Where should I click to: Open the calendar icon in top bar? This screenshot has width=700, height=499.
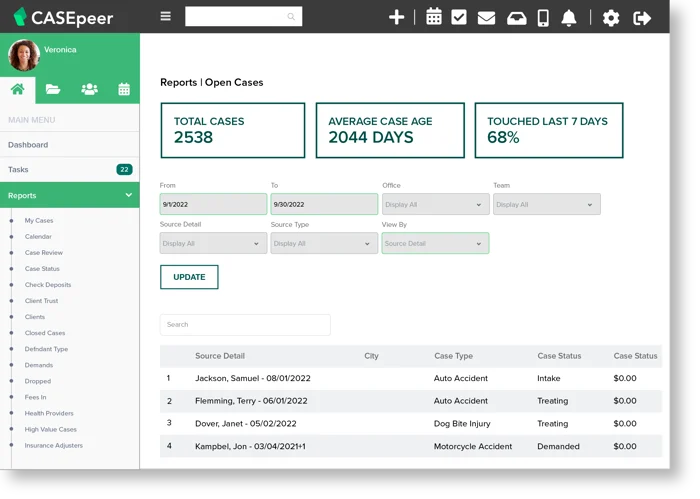[433, 17]
